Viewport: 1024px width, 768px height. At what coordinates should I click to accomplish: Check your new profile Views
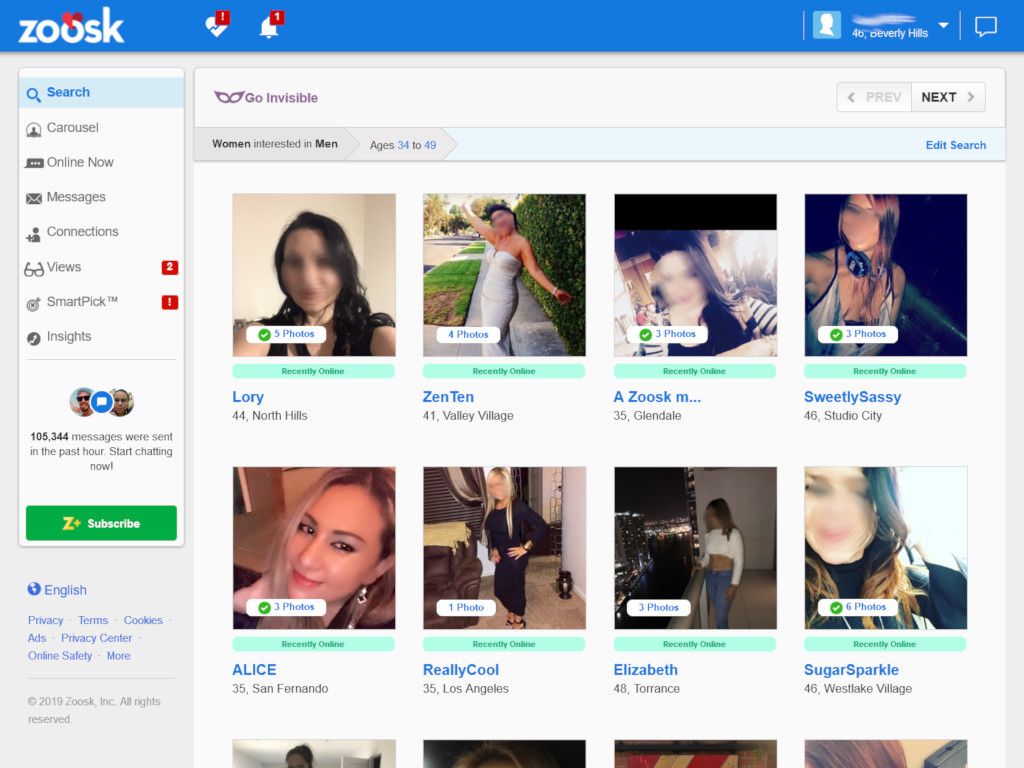pyautogui.click(x=65, y=267)
